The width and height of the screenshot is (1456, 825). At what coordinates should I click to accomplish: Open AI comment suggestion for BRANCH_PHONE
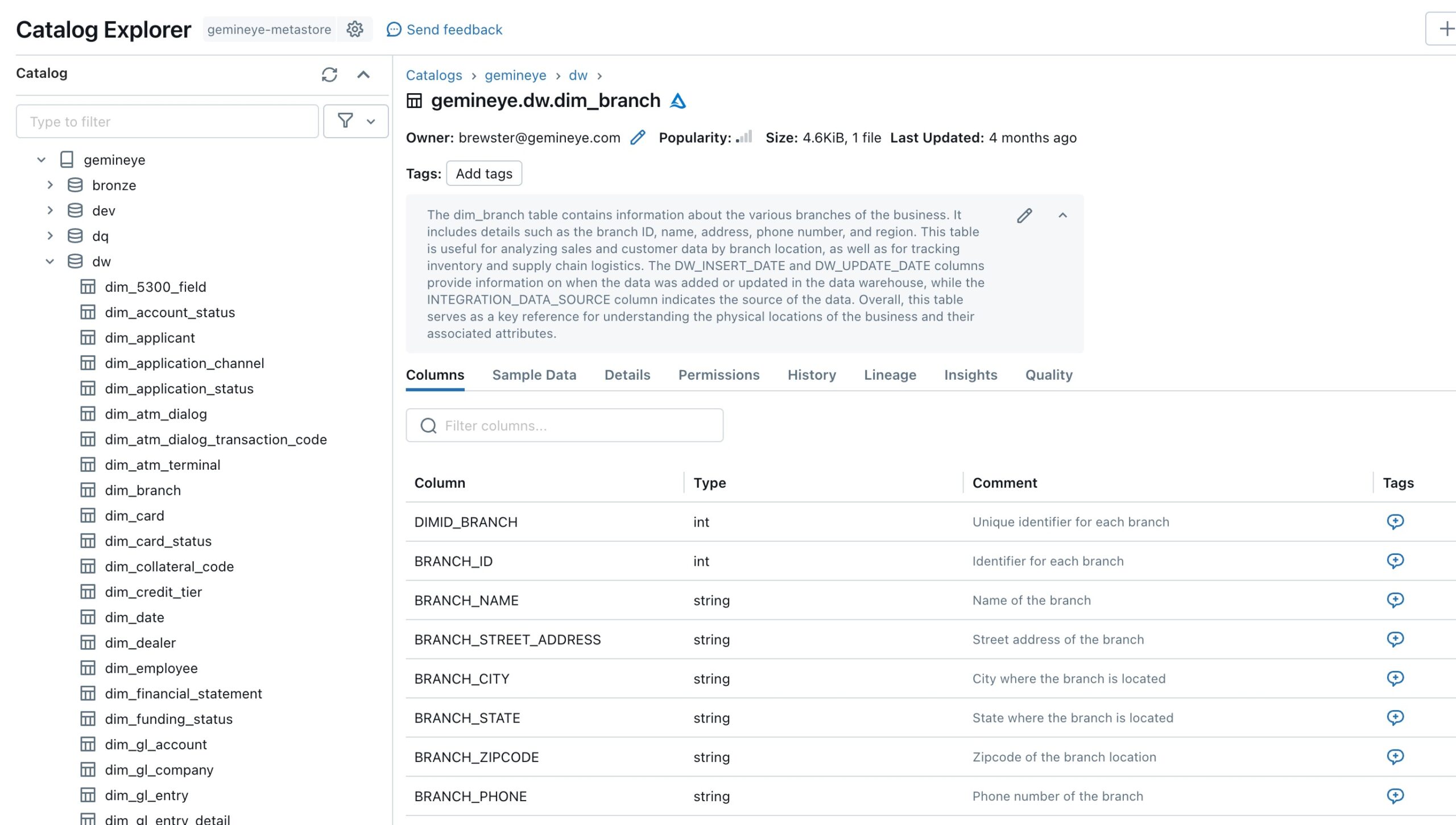point(1396,796)
